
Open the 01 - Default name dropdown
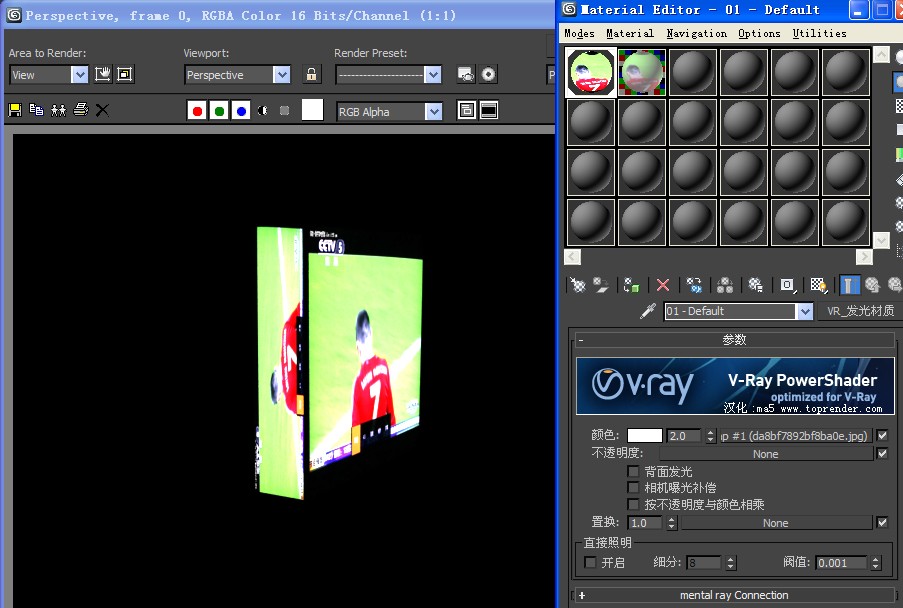(x=804, y=311)
